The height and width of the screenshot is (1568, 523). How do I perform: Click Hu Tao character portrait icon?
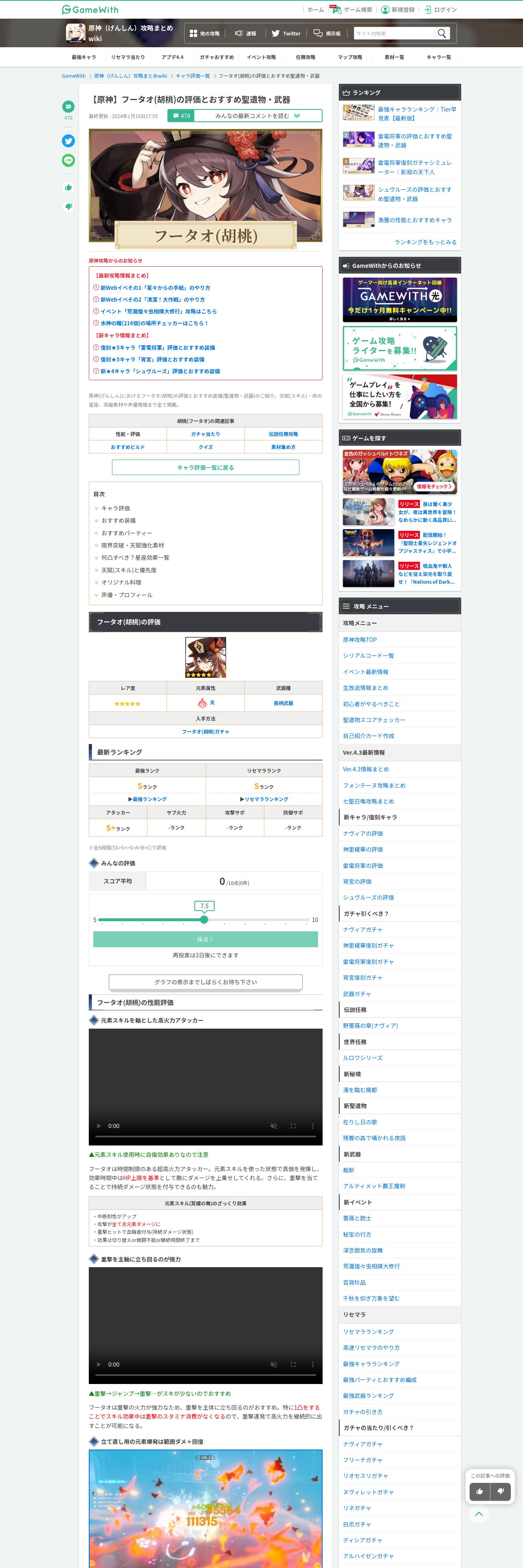coord(205,657)
